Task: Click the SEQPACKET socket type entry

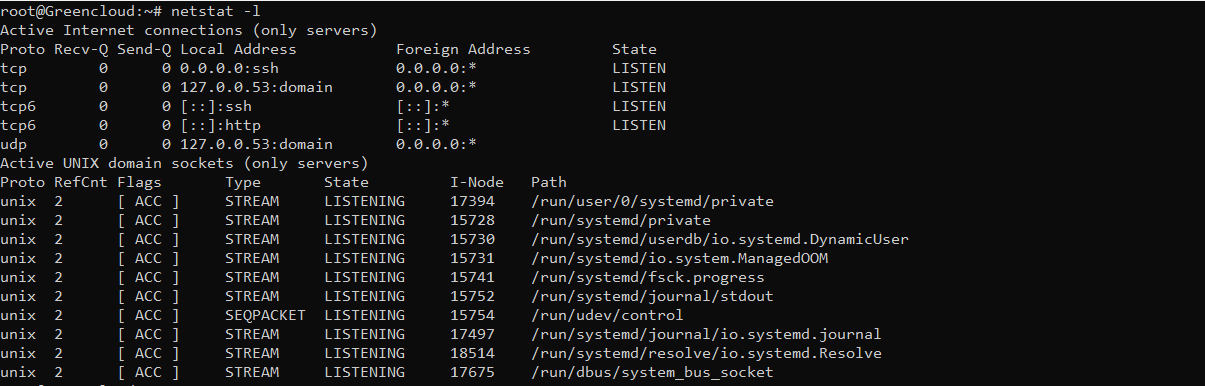Action: click(x=265, y=315)
